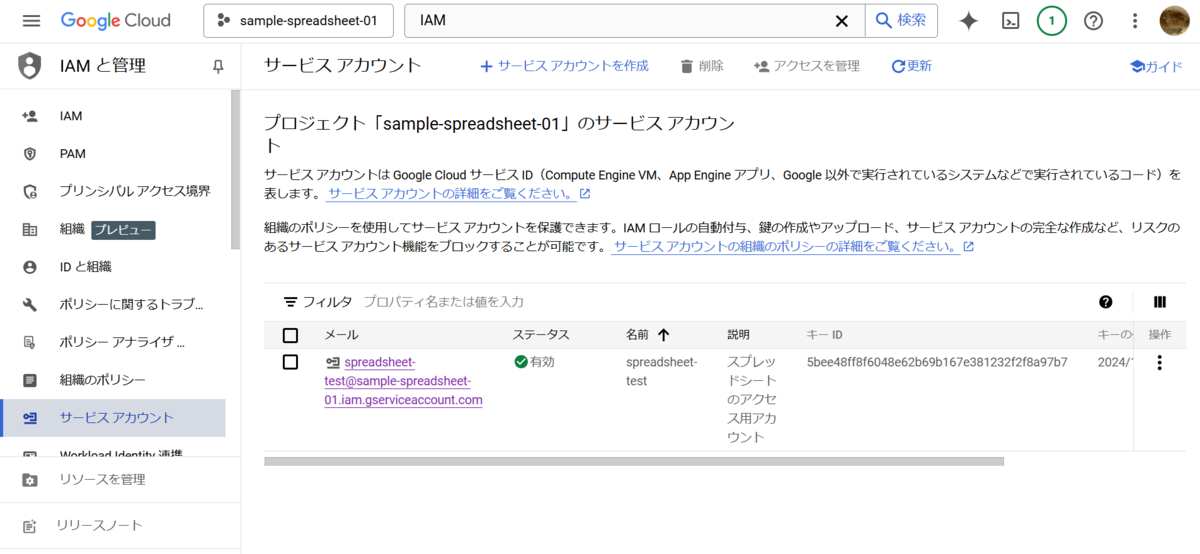Open the column display options icon

click(1160, 301)
